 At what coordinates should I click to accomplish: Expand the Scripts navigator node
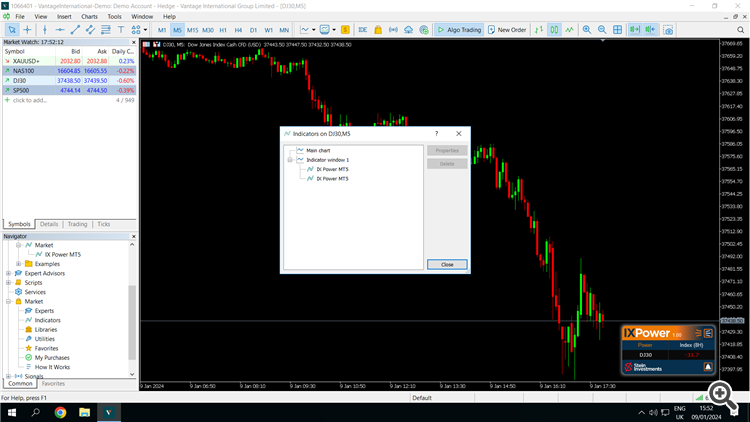pyautogui.click(x=9, y=283)
